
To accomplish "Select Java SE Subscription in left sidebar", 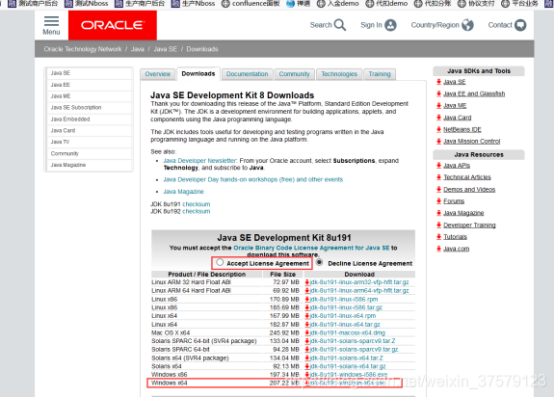I will 89,107.
